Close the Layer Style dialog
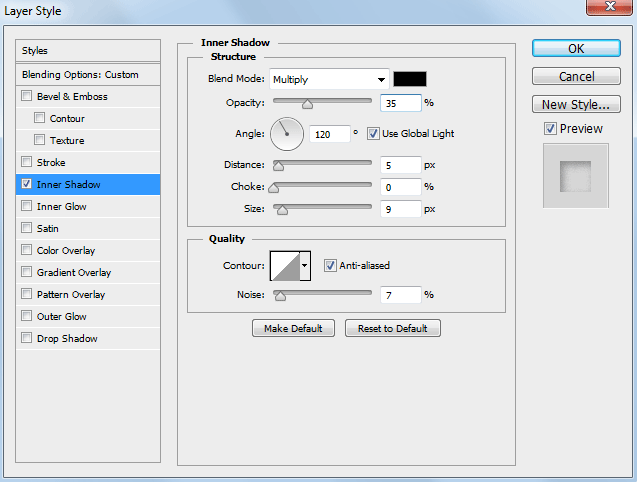Screen dimensions: 637x482 tap(609, 7)
